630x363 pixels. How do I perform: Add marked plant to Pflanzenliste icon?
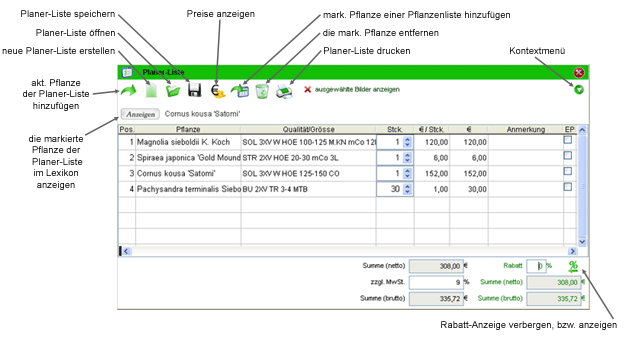240,91
